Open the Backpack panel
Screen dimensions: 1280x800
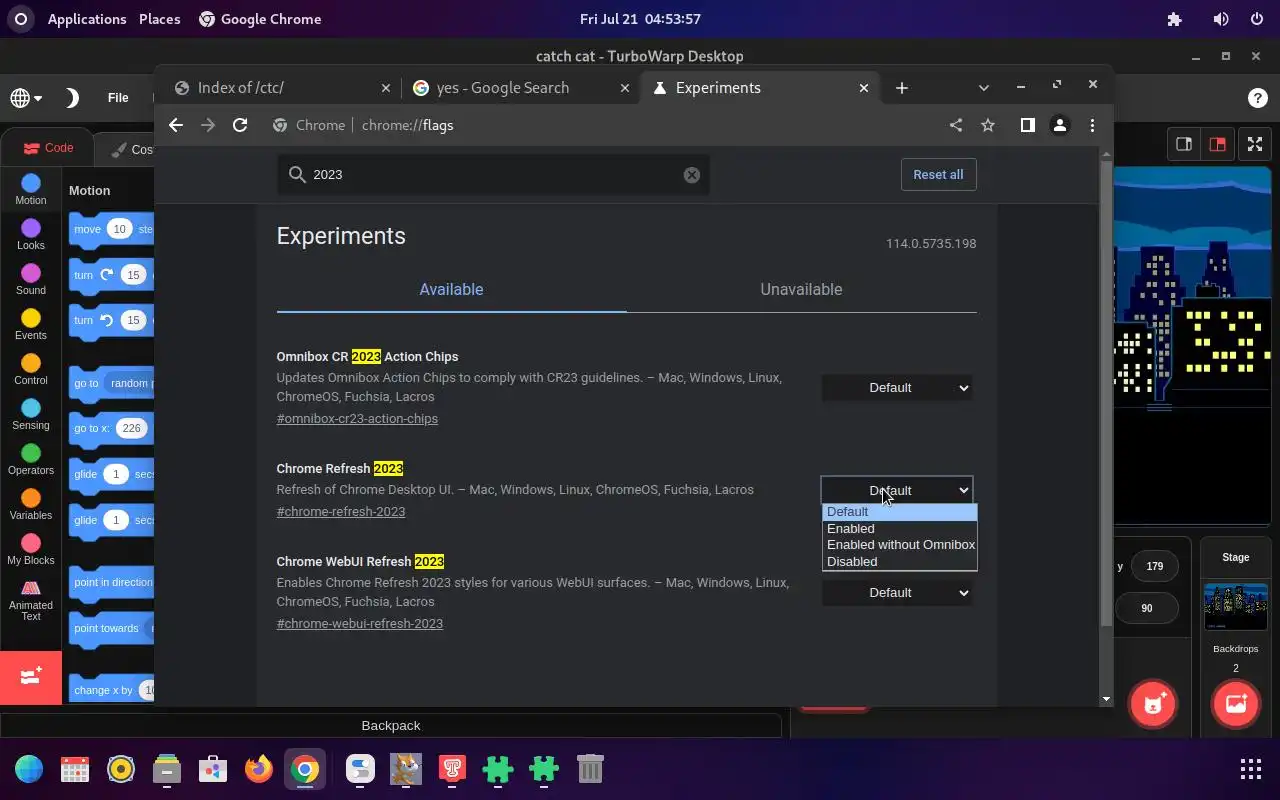click(x=391, y=725)
